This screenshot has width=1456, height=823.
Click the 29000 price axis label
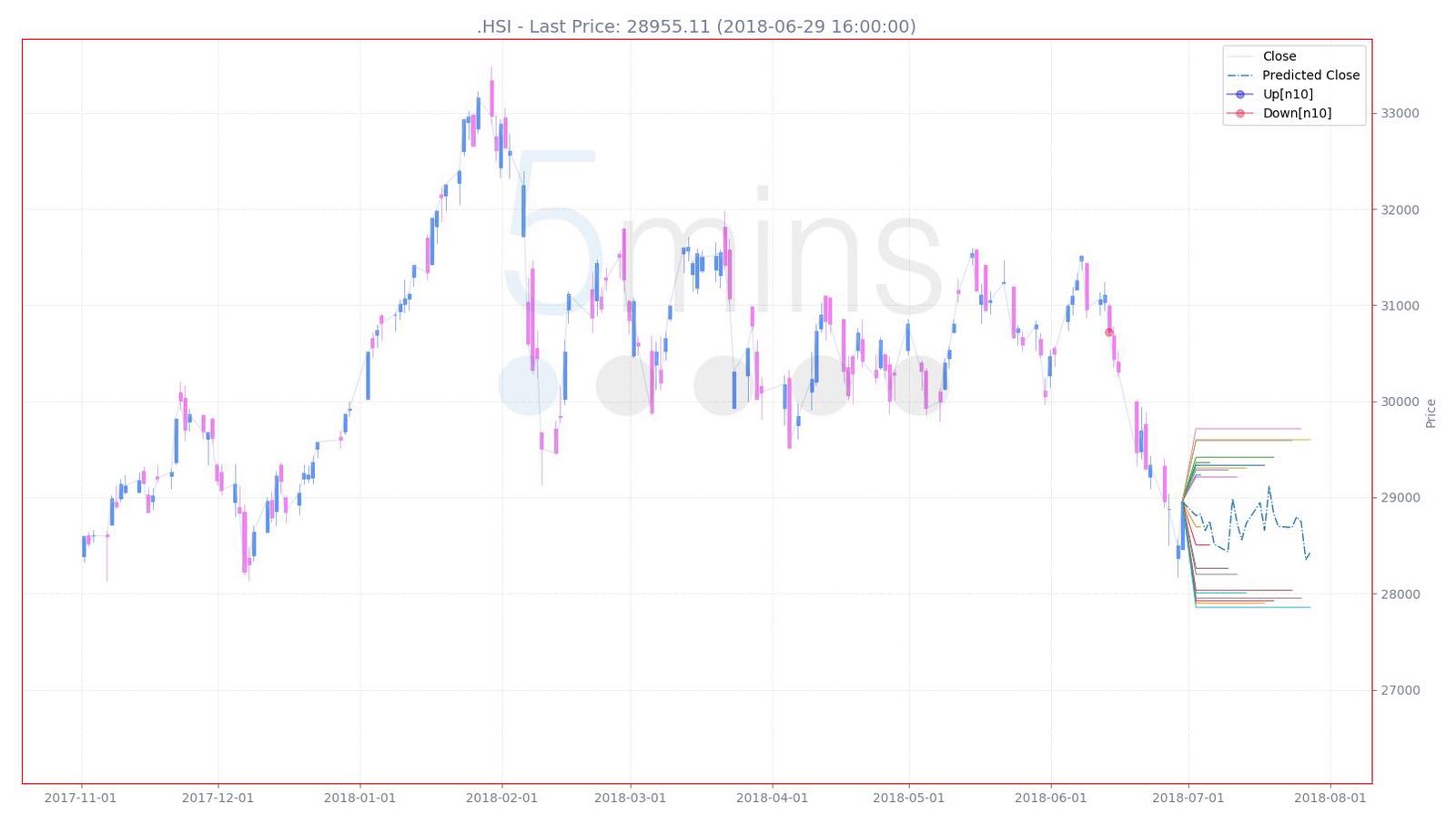[1400, 498]
